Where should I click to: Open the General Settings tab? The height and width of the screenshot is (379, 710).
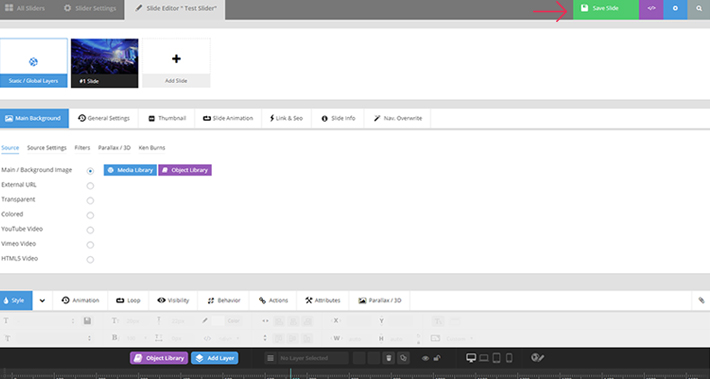click(x=104, y=118)
